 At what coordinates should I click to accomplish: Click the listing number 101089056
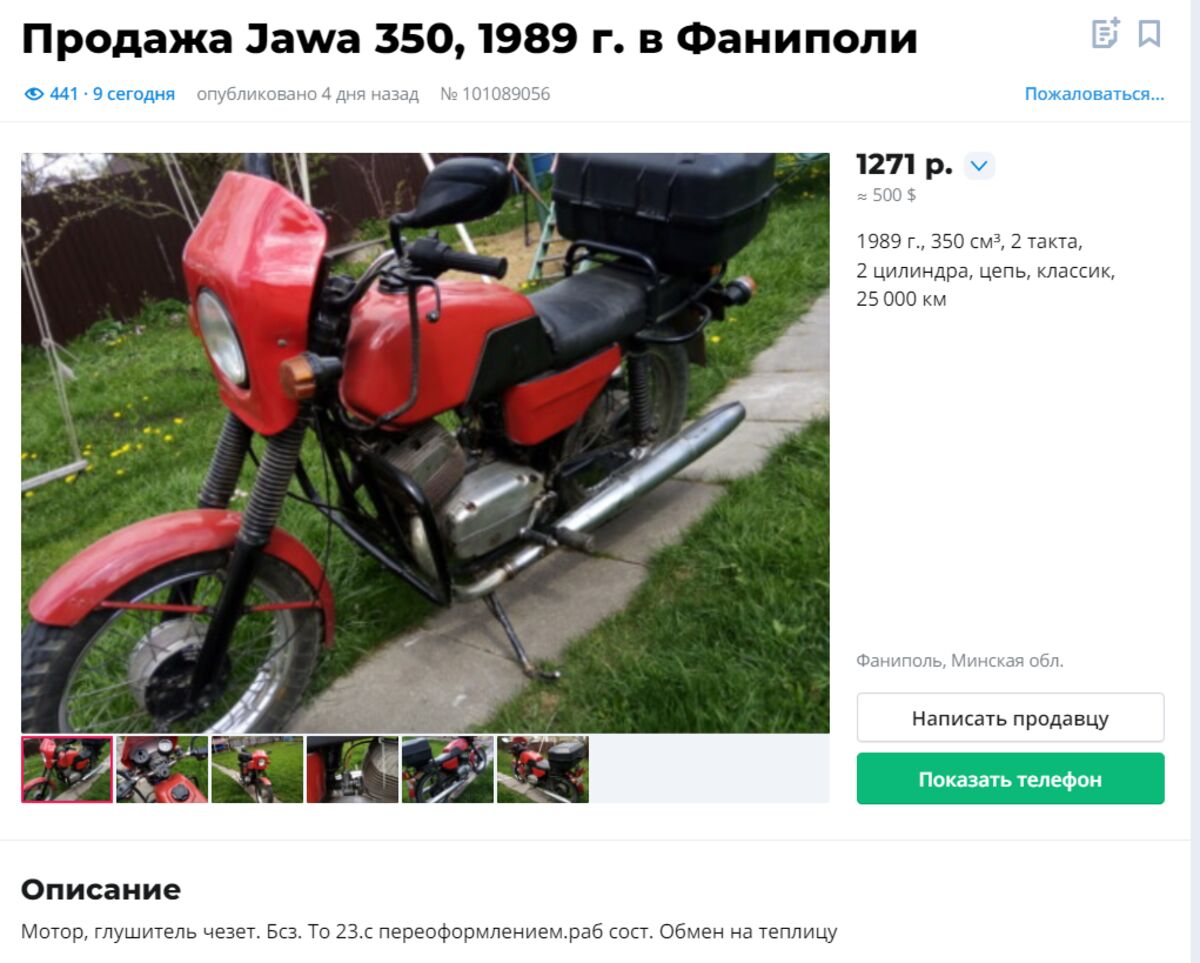(495, 94)
